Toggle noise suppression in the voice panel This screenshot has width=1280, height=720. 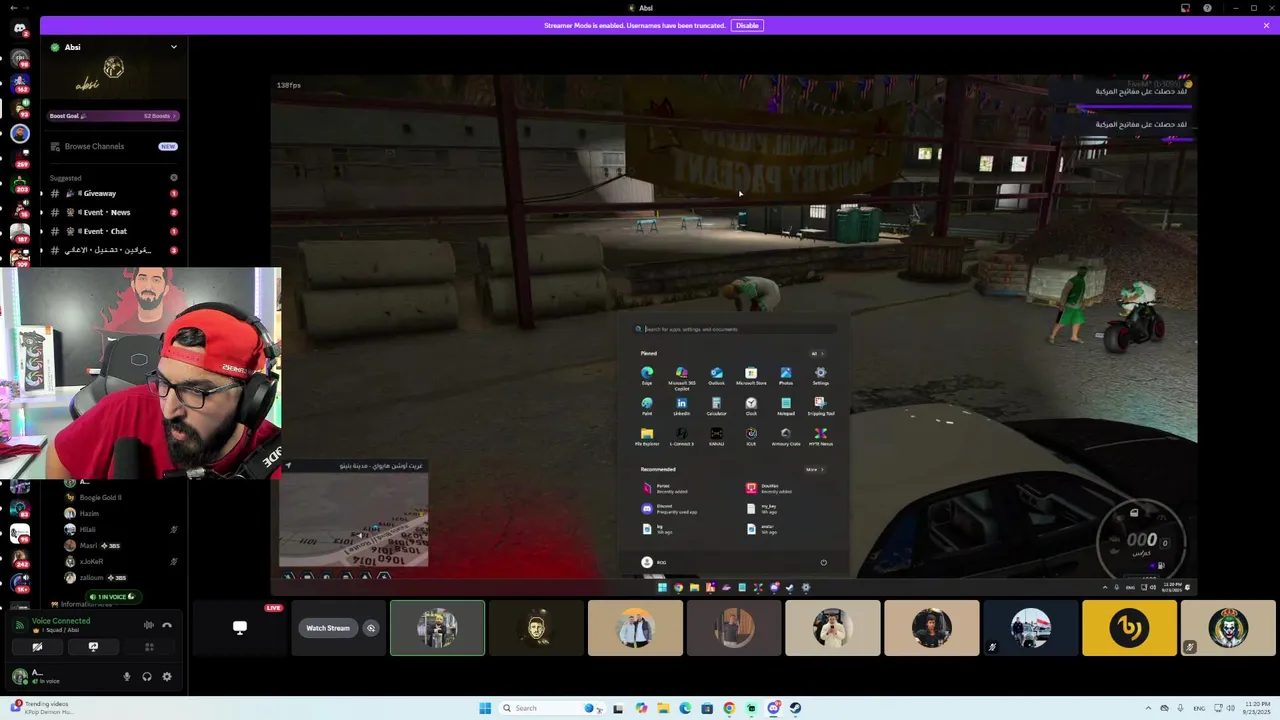[149, 625]
